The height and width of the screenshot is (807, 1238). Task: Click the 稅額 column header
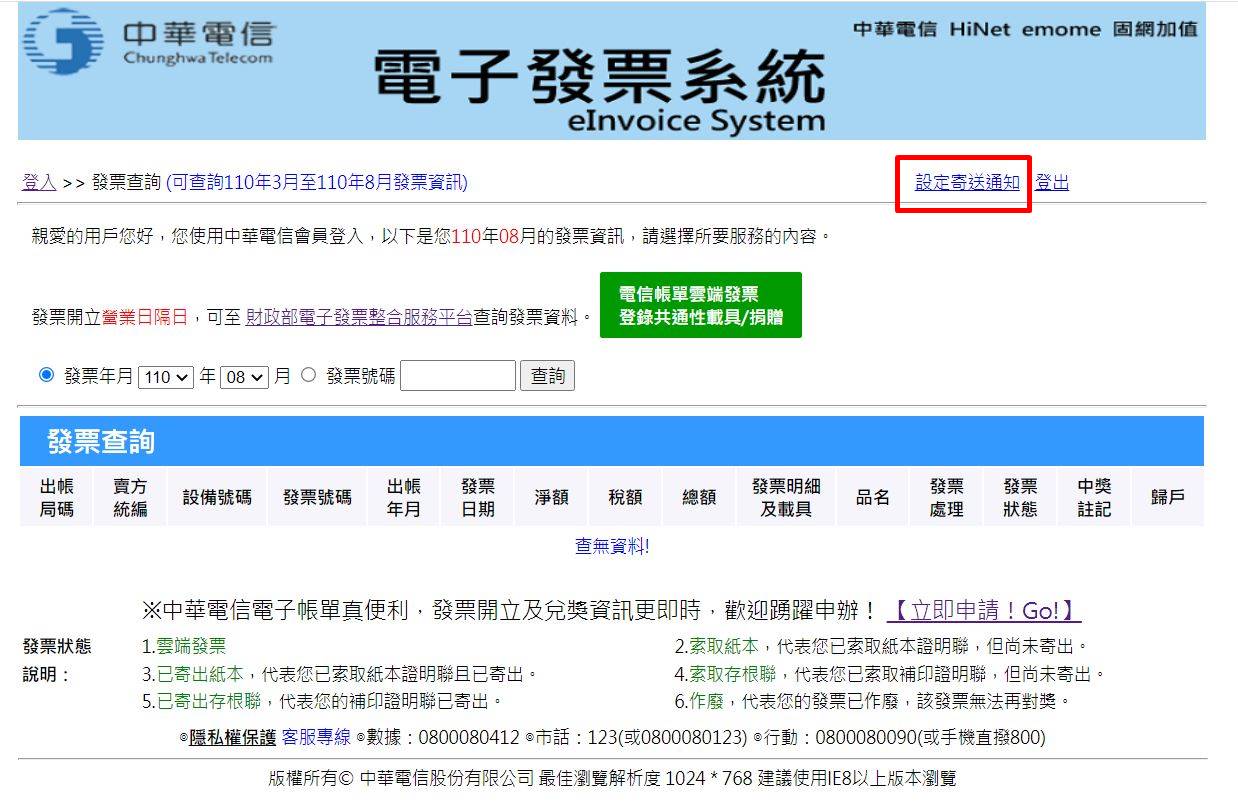(625, 498)
